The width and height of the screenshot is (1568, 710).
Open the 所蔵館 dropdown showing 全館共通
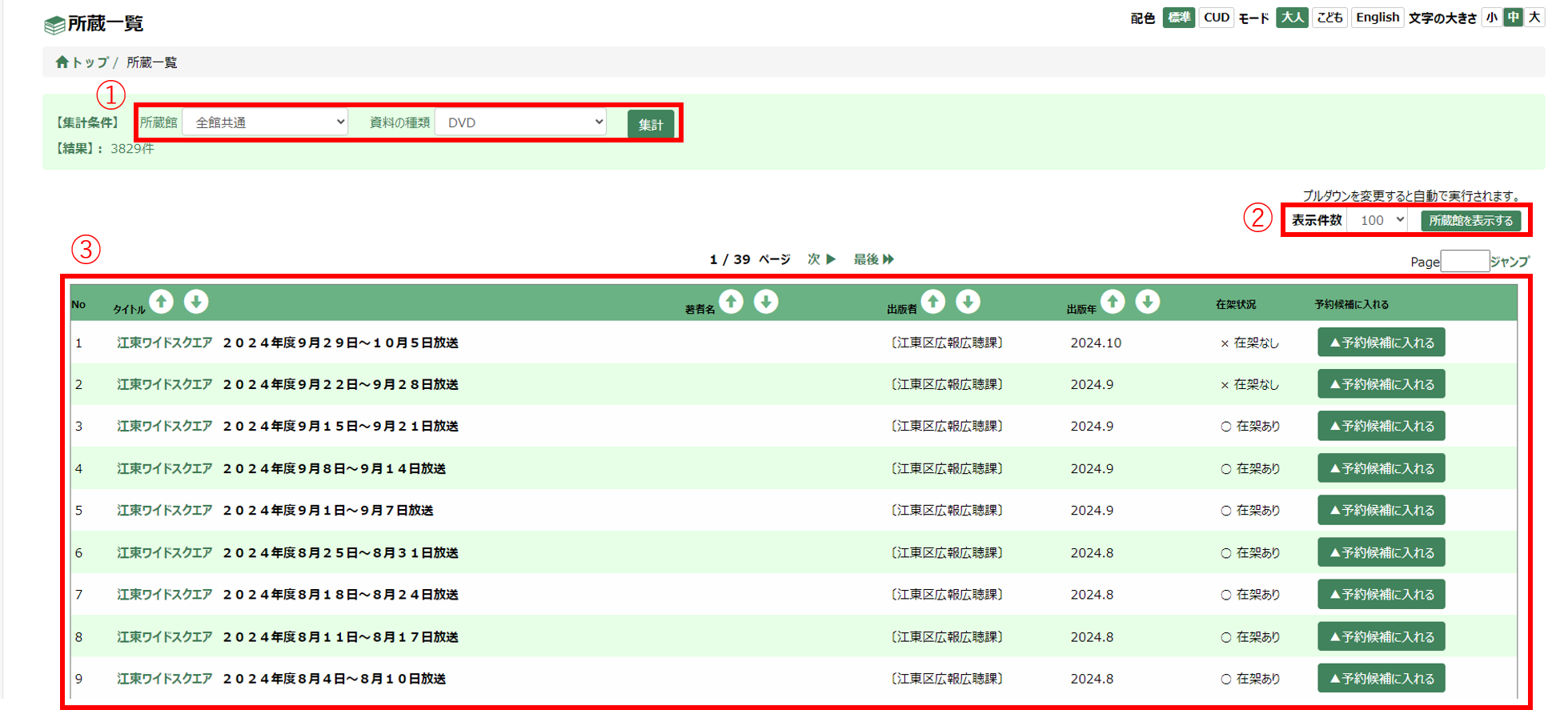pyautogui.click(x=266, y=122)
